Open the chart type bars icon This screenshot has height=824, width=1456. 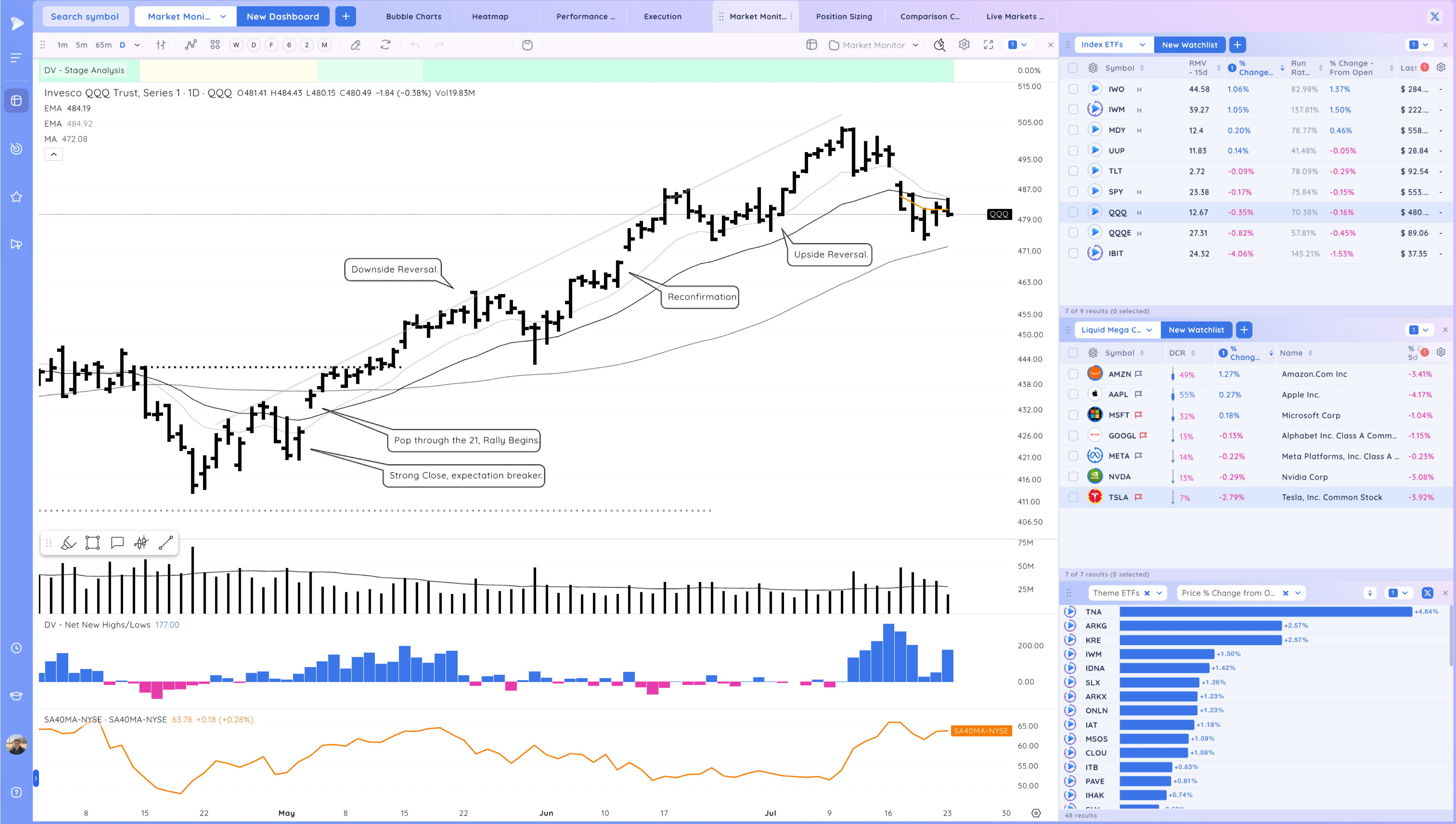click(161, 45)
